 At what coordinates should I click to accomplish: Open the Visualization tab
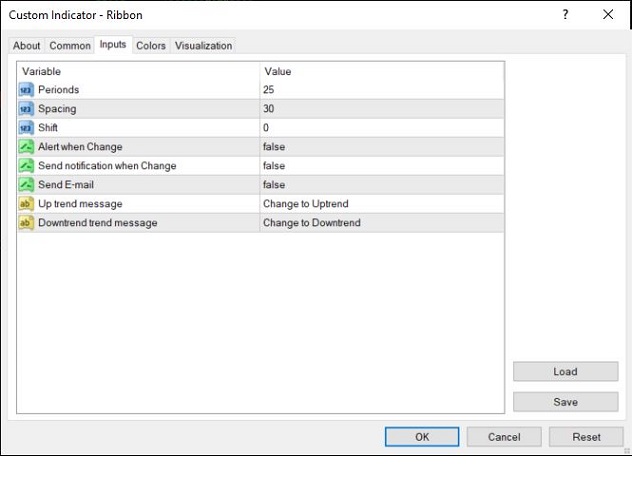click(203, 46)
